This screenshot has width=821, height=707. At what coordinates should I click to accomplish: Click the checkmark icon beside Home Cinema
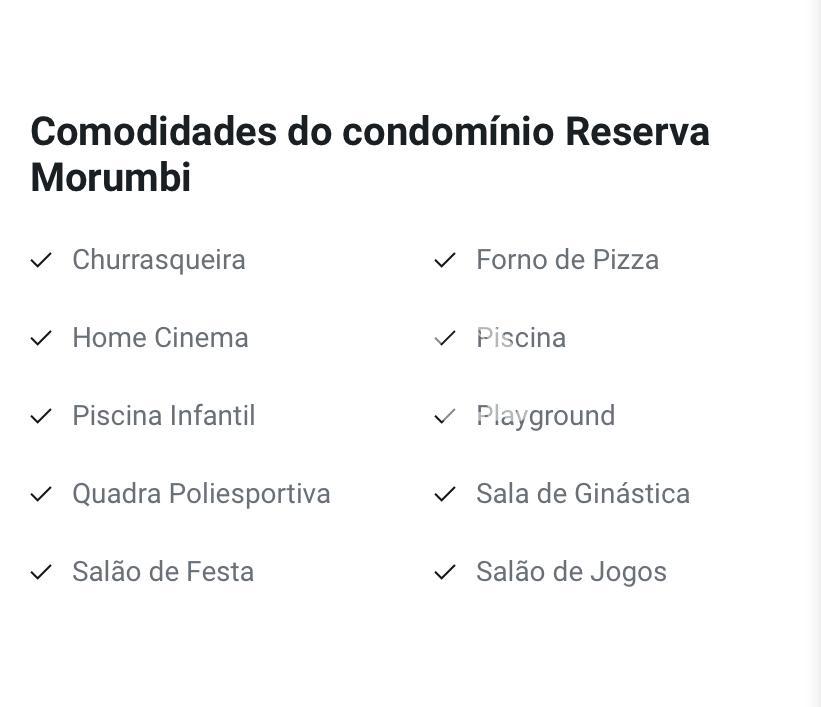(x=41, y=338)
